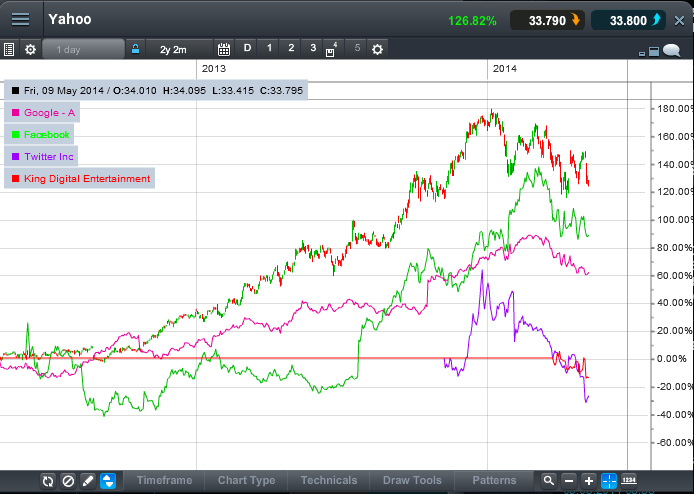The width and height of the screenshot is (694, 494).
Task: Toggle the 1234 price scale icon
Action: [629, 480]
